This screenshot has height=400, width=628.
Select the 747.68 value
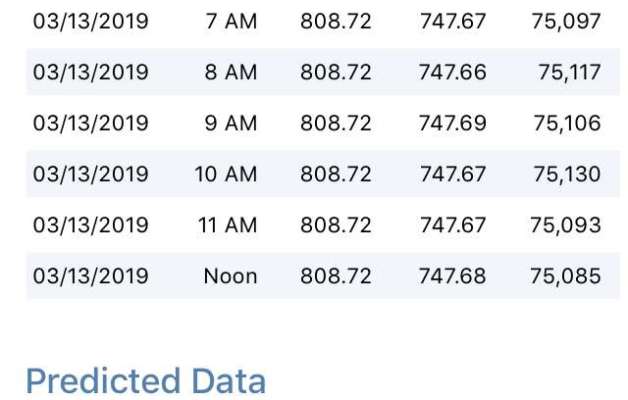point(453,276)
